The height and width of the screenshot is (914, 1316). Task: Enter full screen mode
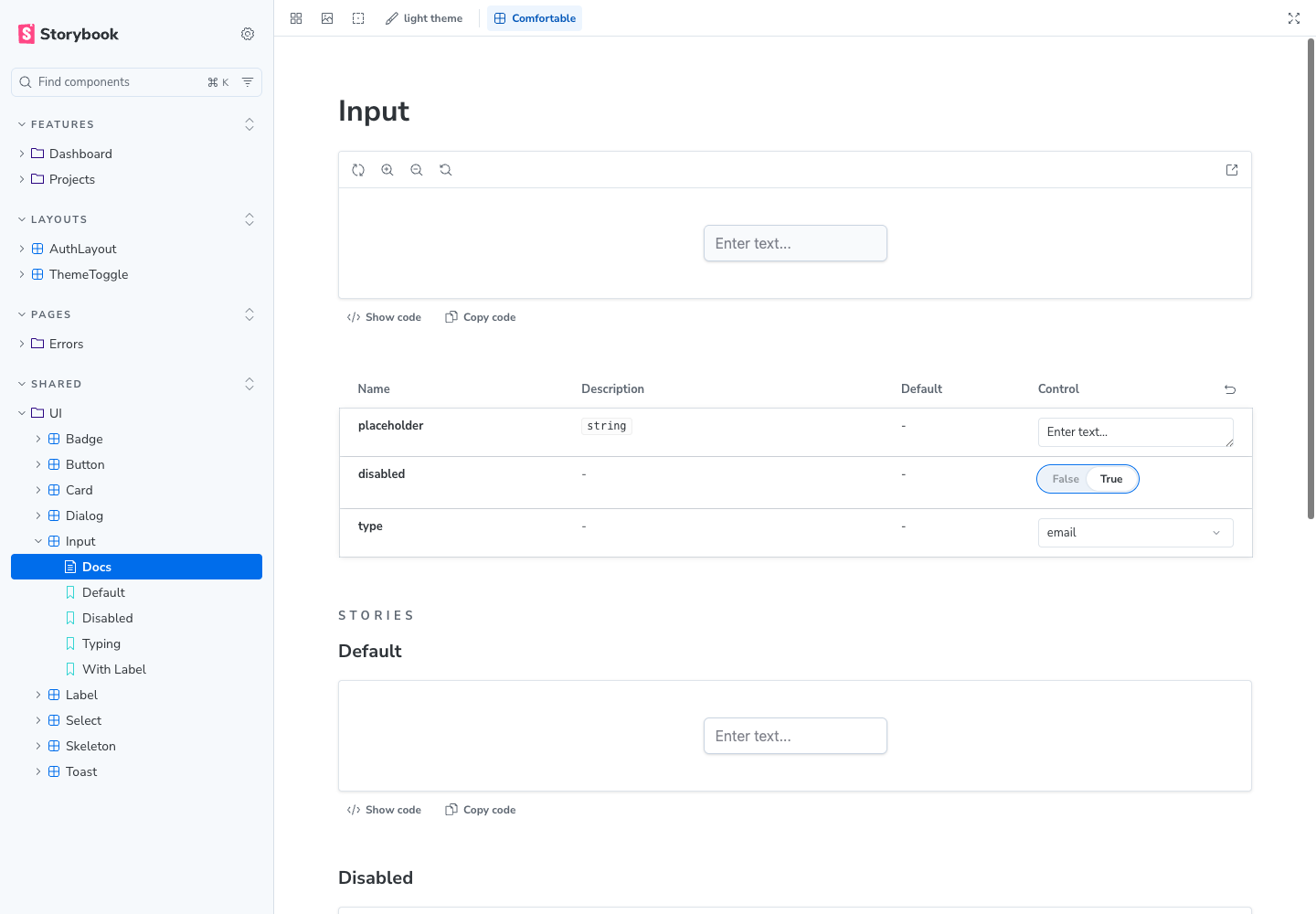[x=1294, y=18]
